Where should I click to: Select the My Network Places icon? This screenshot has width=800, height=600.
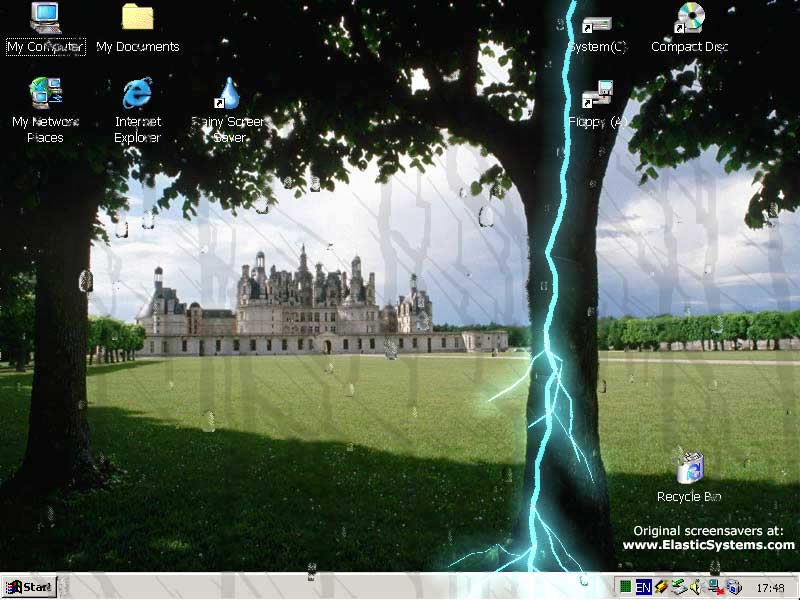(x=45, y=110)
